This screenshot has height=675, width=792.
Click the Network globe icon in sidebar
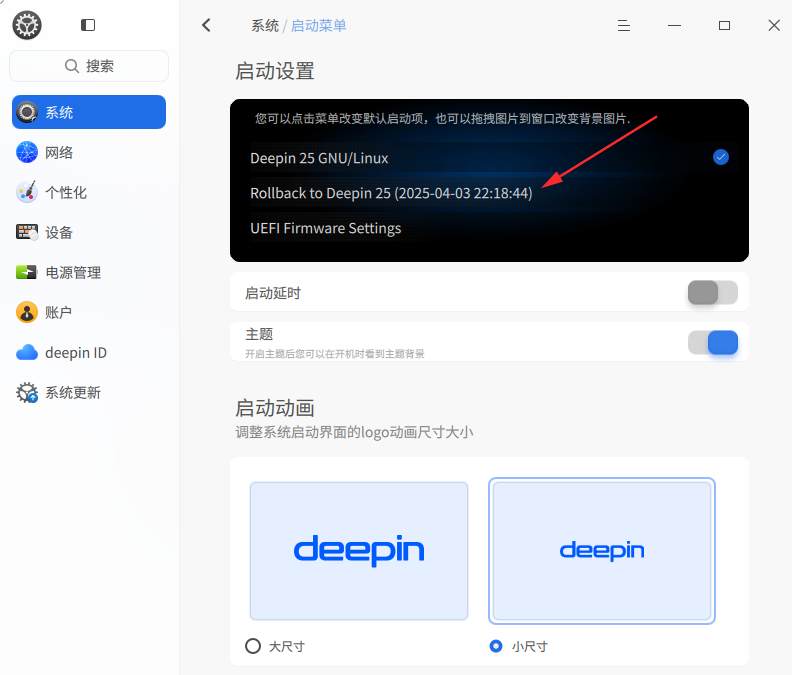tap(27, 152)
